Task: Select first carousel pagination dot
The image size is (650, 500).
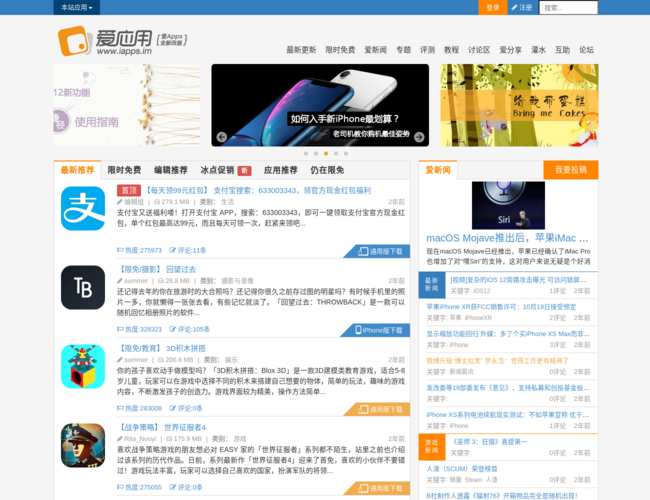Action: [306, 153]
